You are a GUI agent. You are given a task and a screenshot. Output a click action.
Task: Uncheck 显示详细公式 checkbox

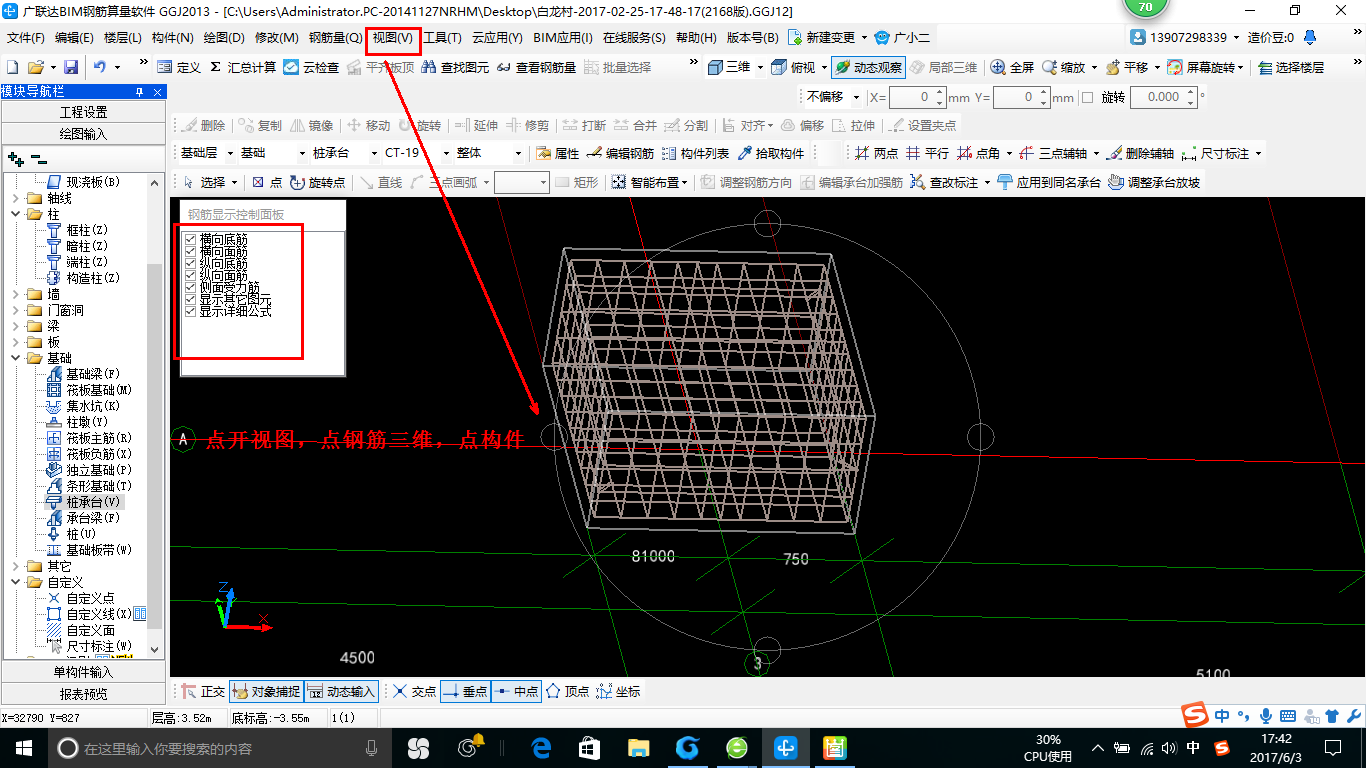190,312
